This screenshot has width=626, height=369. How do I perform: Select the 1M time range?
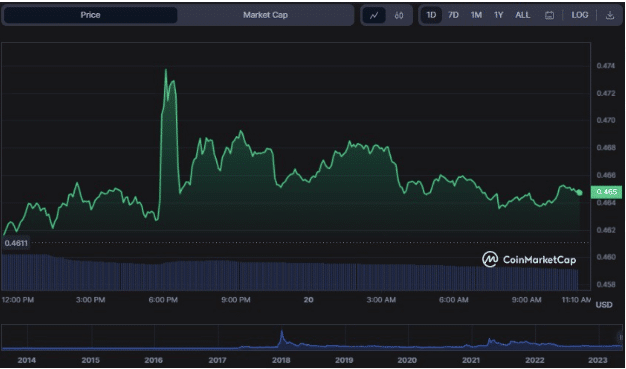476,15
